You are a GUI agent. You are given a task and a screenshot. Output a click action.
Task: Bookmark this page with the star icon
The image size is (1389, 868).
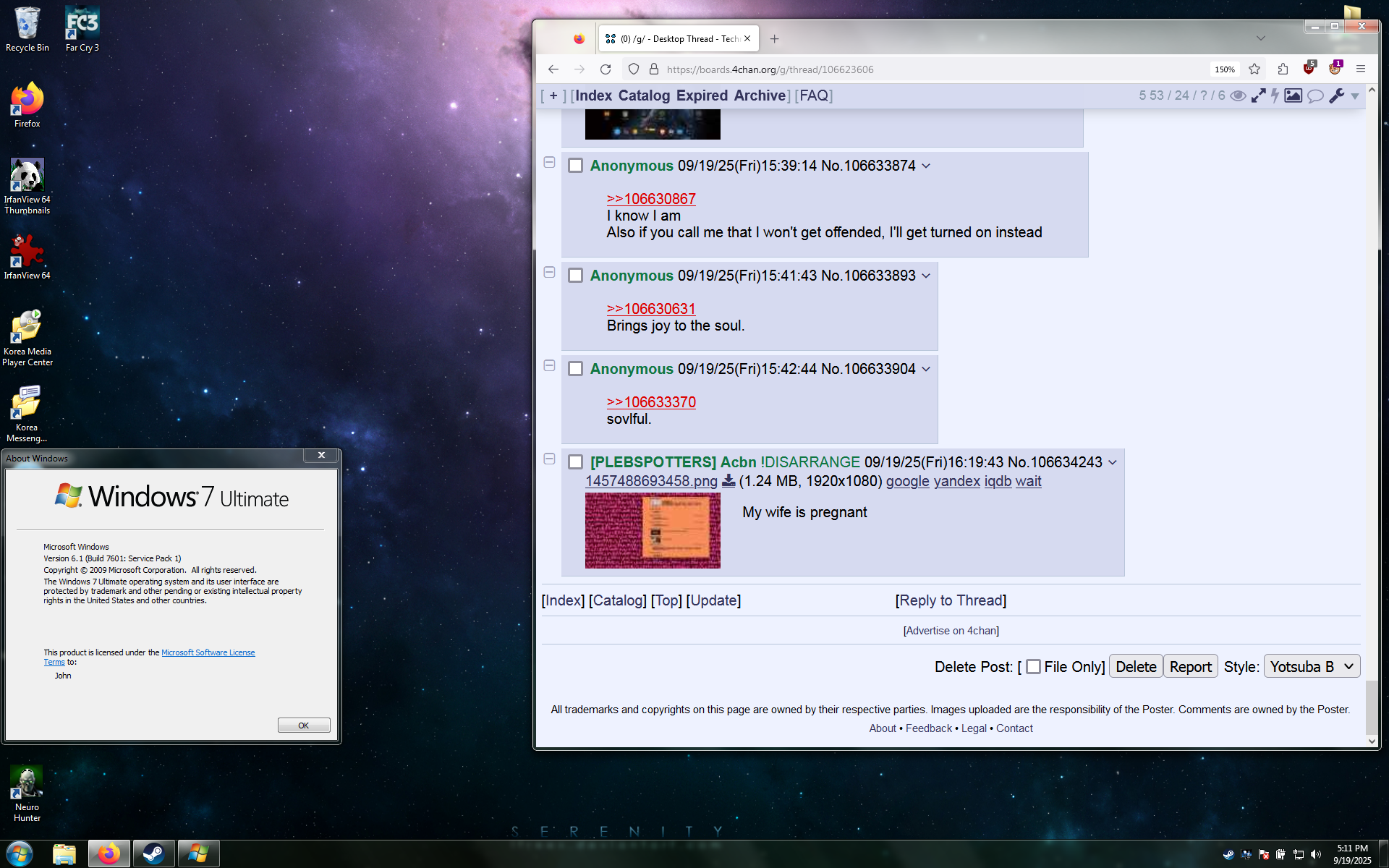(x=1254, y=69)
